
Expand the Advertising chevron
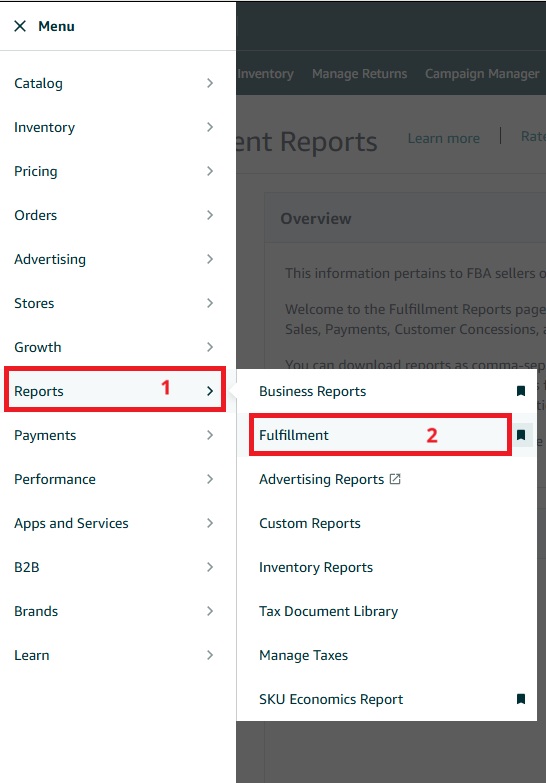tap(210, 259)
